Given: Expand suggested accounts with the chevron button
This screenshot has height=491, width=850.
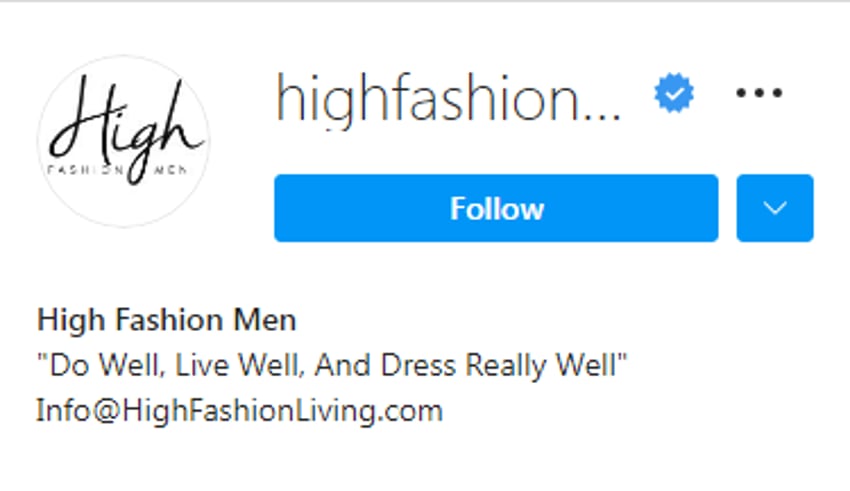Looking at the screenshot, I should [x=775, y=208].
